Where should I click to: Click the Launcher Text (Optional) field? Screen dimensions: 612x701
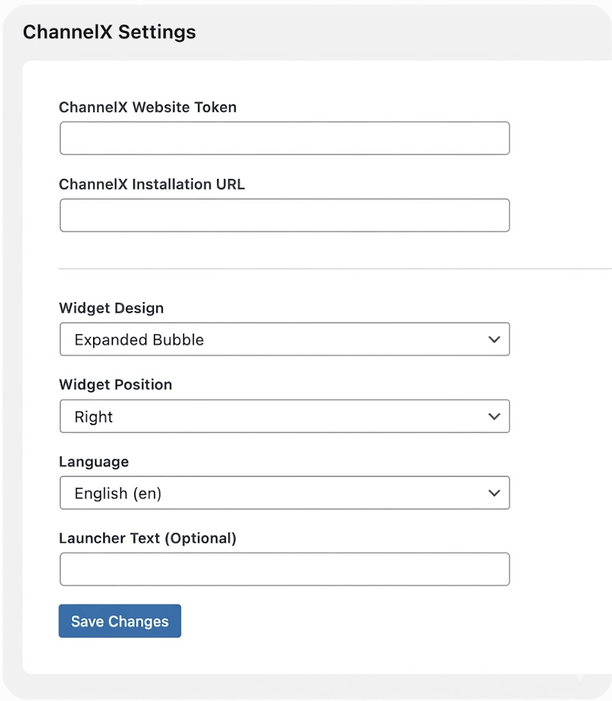coord(285,569)
